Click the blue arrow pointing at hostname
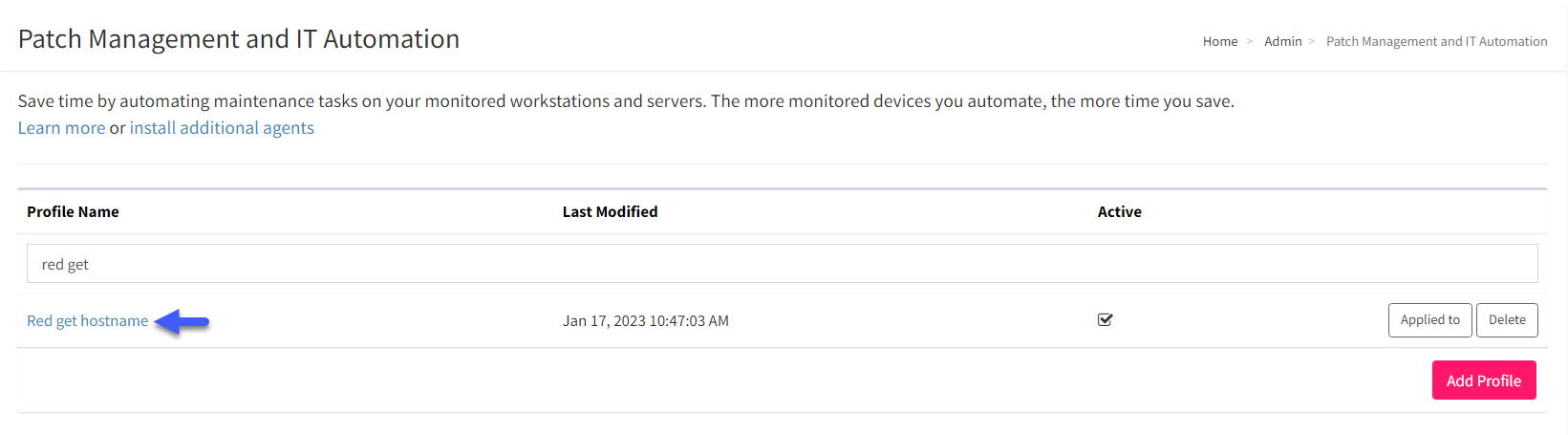Viewport: 1568px width, 435px height. pyautogui.click(x=182, y=322)
